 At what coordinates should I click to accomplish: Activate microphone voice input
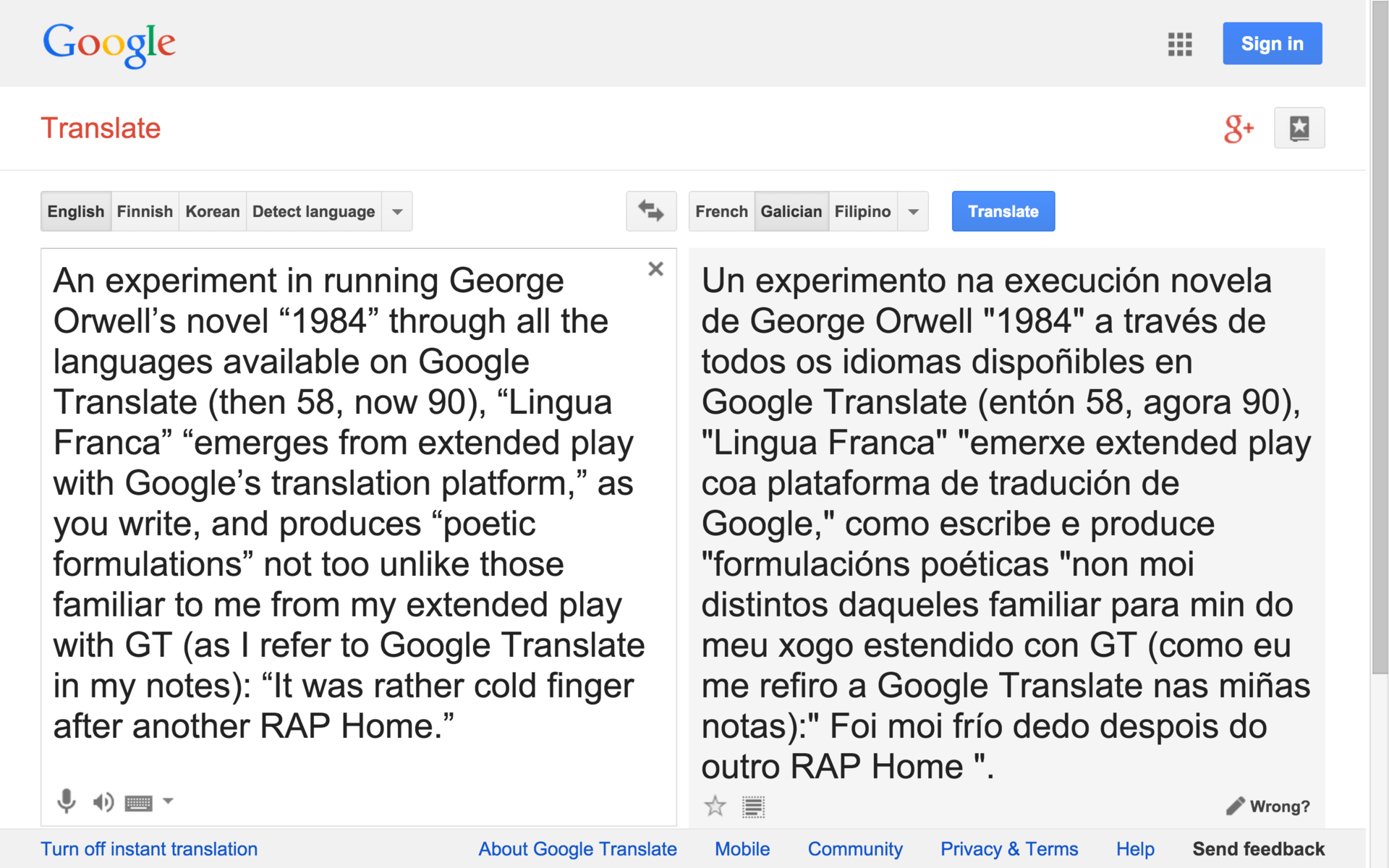tap(67, 801)
